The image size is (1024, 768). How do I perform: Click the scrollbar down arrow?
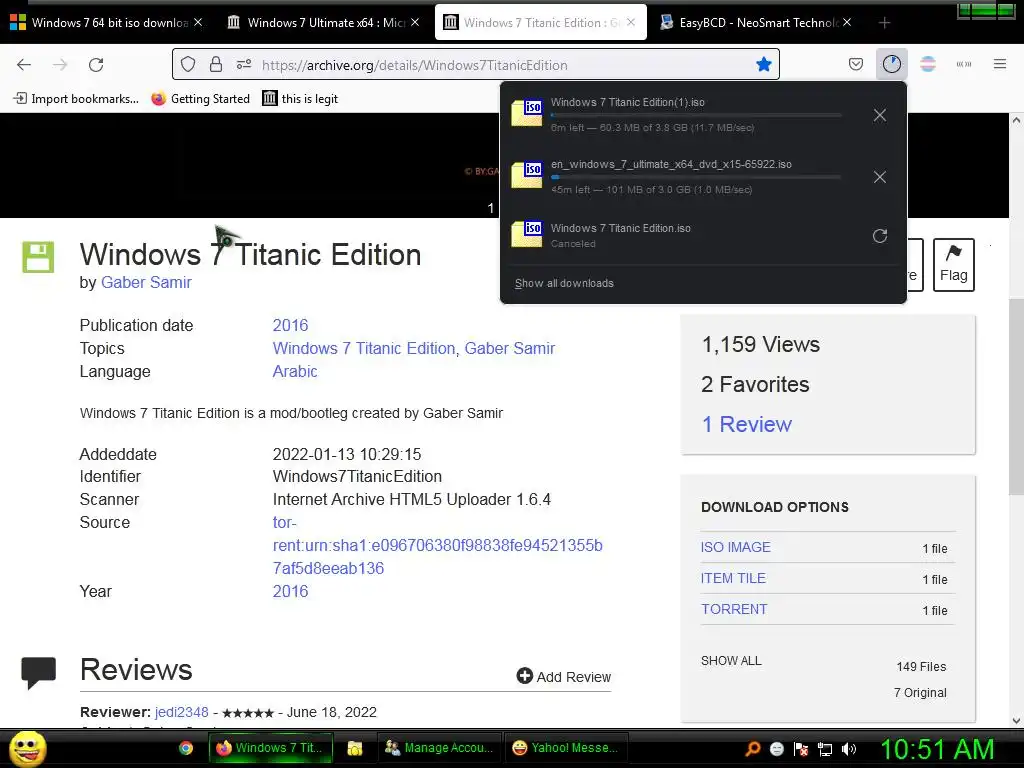1016,720
